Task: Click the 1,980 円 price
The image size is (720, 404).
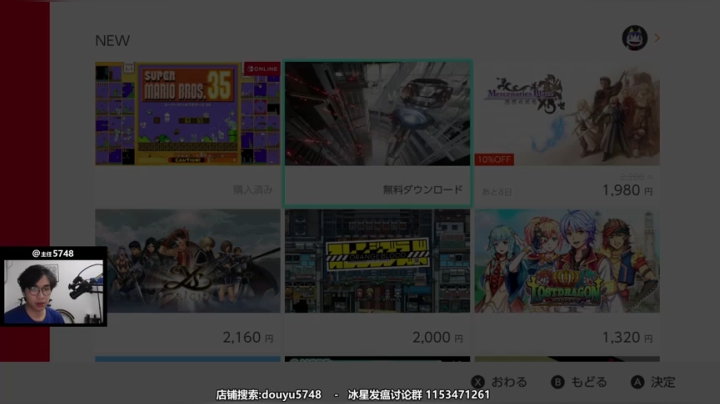Action: (x=627, y=190)
